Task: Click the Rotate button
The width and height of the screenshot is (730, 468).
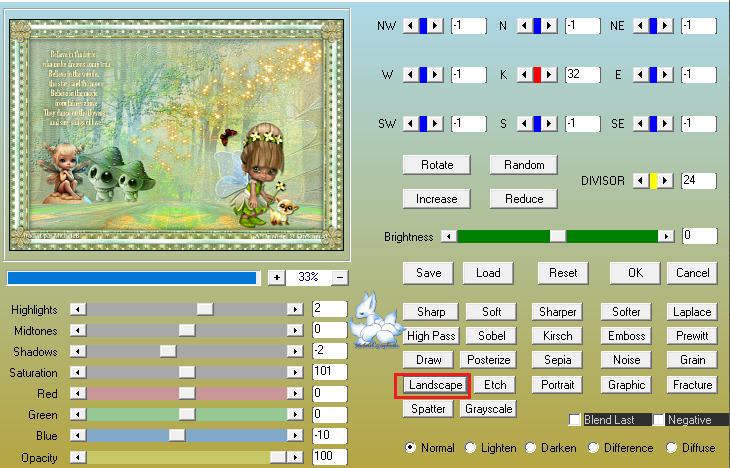Action: pyautogui.click(x=437, y=165)
